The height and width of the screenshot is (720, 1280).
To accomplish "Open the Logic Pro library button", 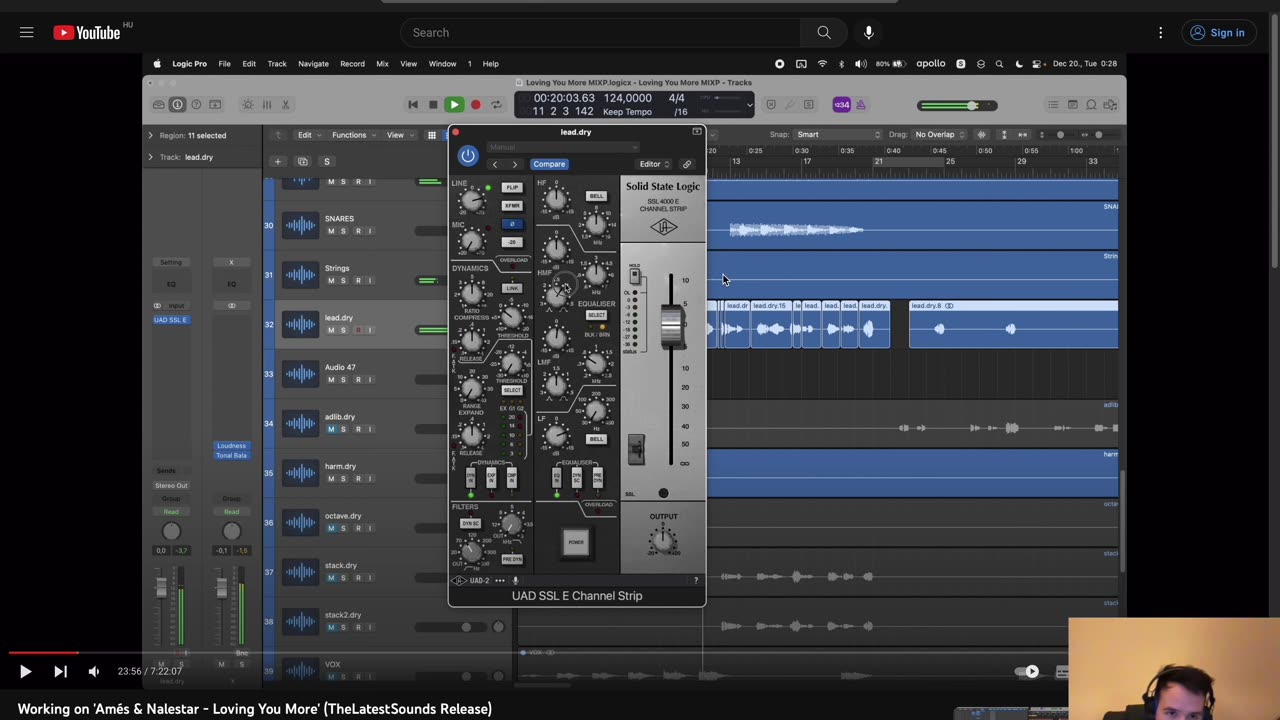I will point(159,104).
